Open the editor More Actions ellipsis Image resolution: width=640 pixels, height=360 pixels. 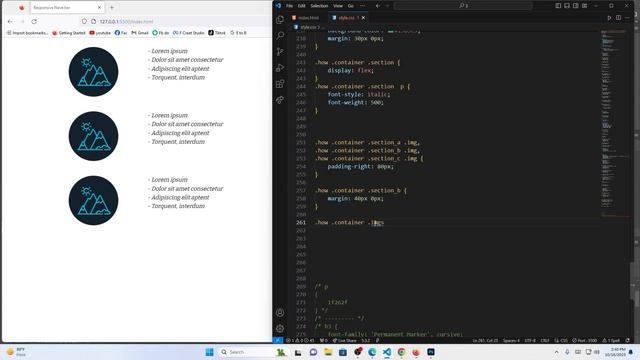pyautogui.click(x=627, y=18)
